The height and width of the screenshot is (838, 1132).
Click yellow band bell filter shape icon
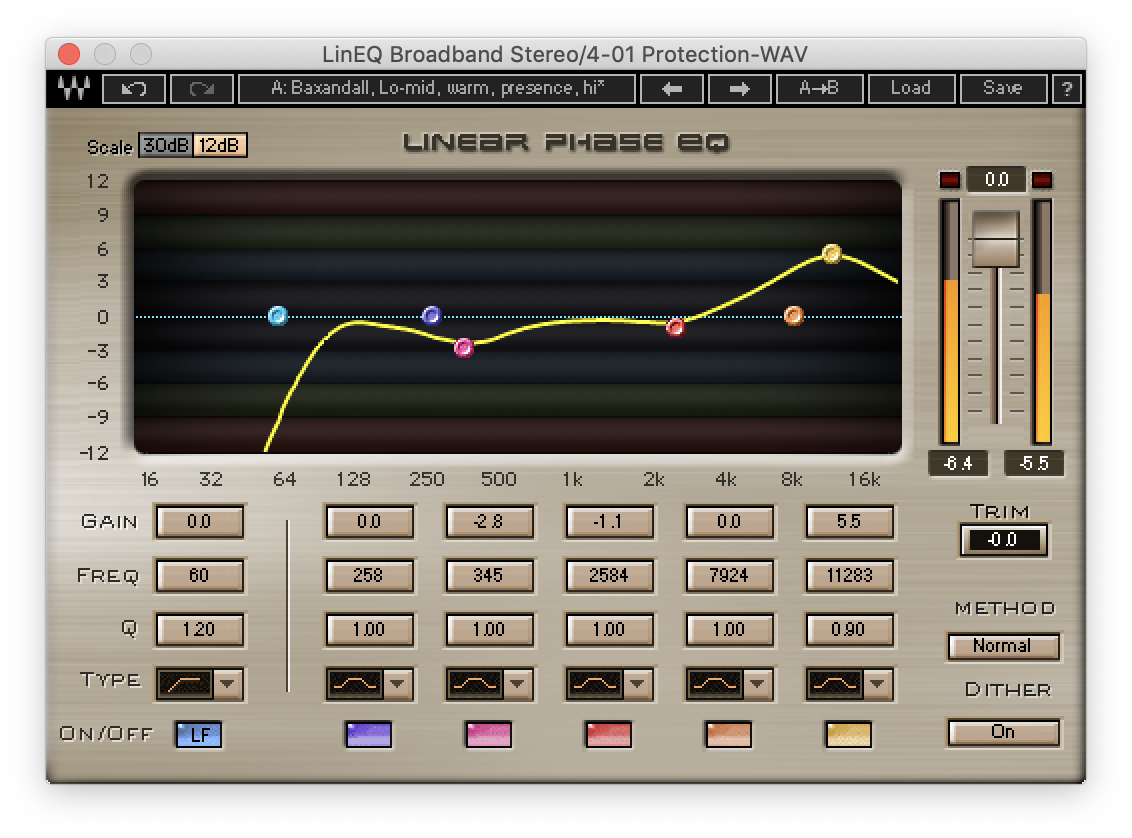point(834,684)
